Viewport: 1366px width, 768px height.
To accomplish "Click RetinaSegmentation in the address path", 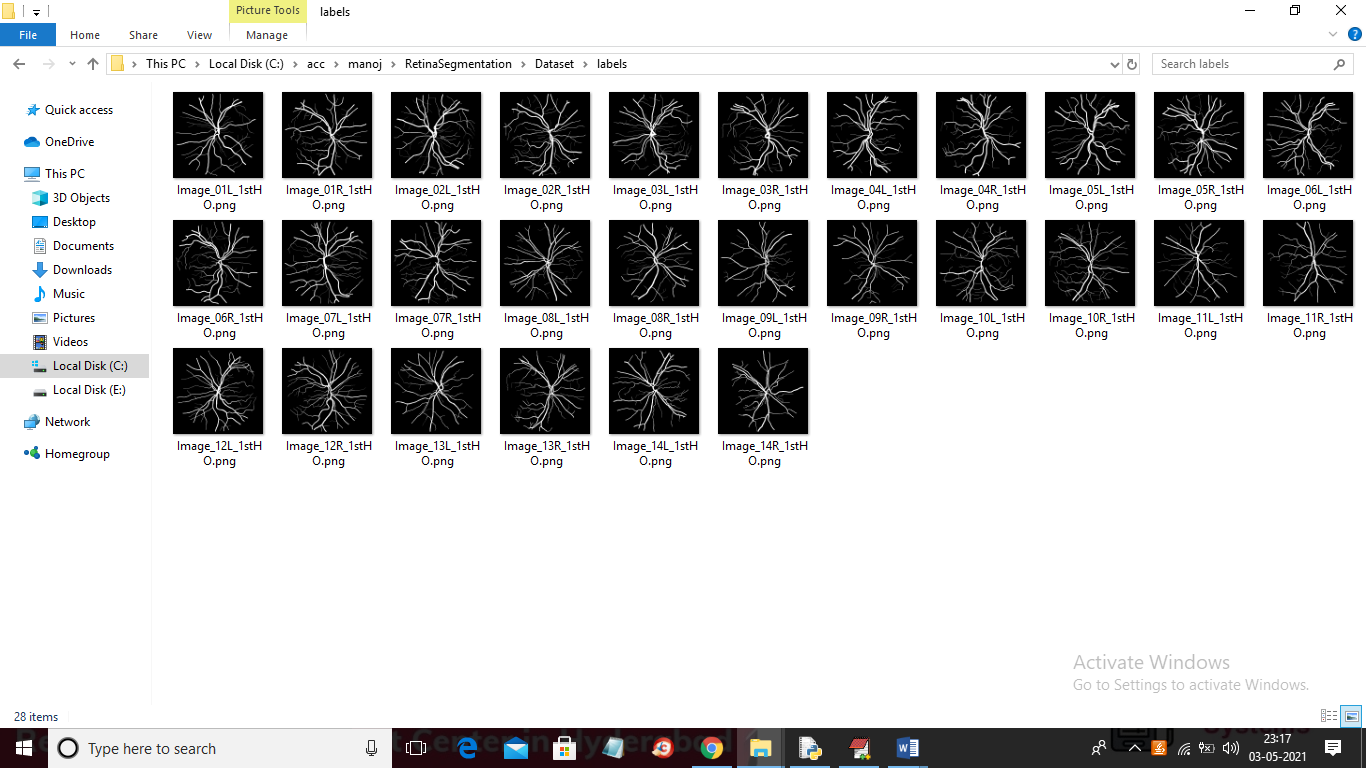I will (458, 64).
